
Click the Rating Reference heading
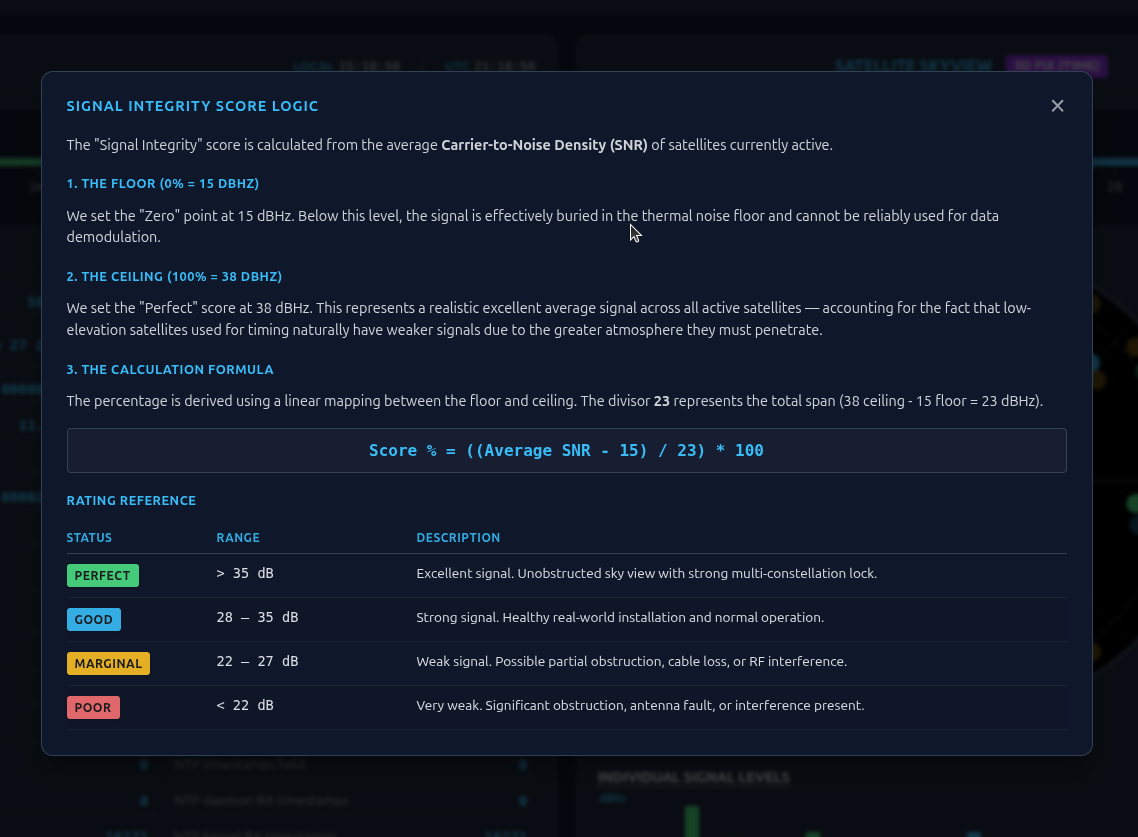tap(131, 500)
